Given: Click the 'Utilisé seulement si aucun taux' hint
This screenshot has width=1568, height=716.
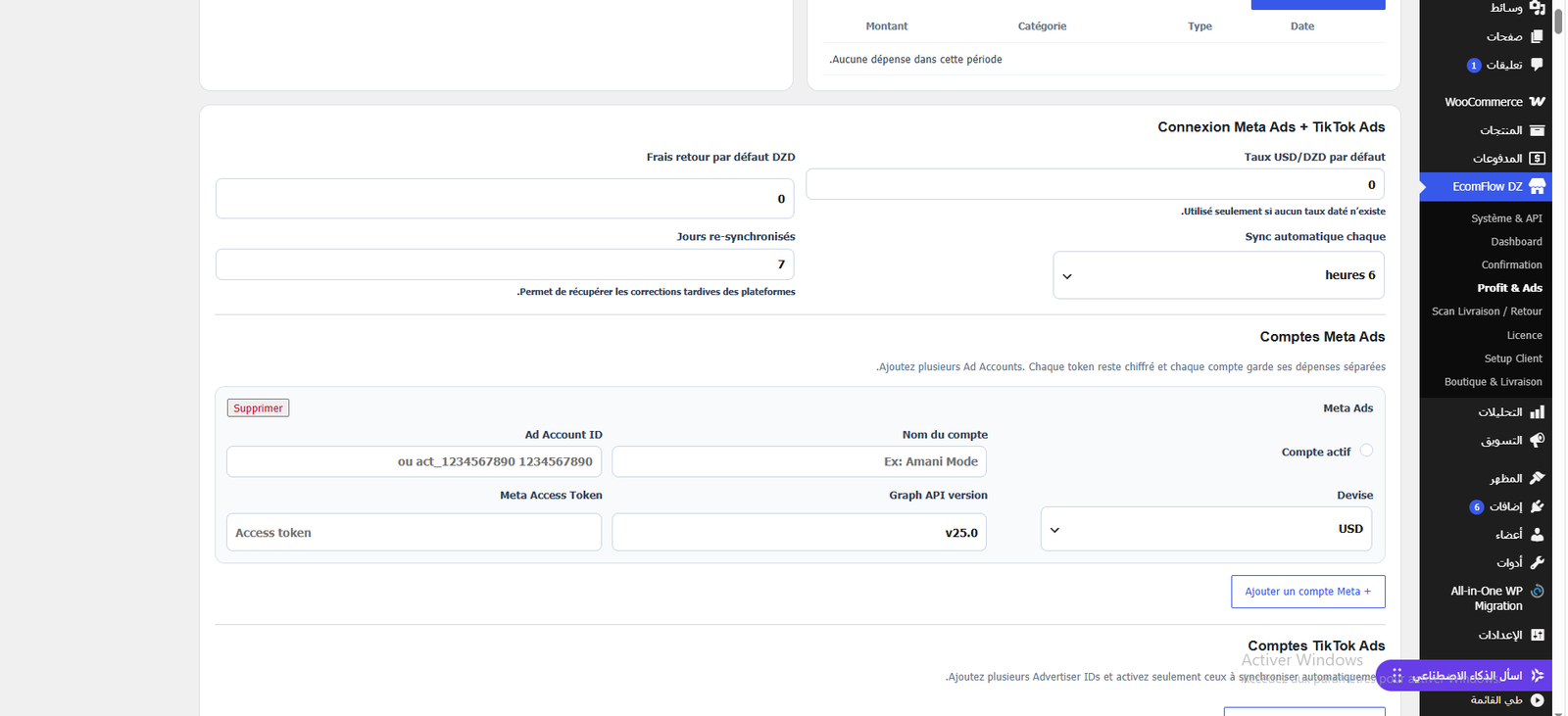Looking at the screenshot, I should click(1283, 212).
